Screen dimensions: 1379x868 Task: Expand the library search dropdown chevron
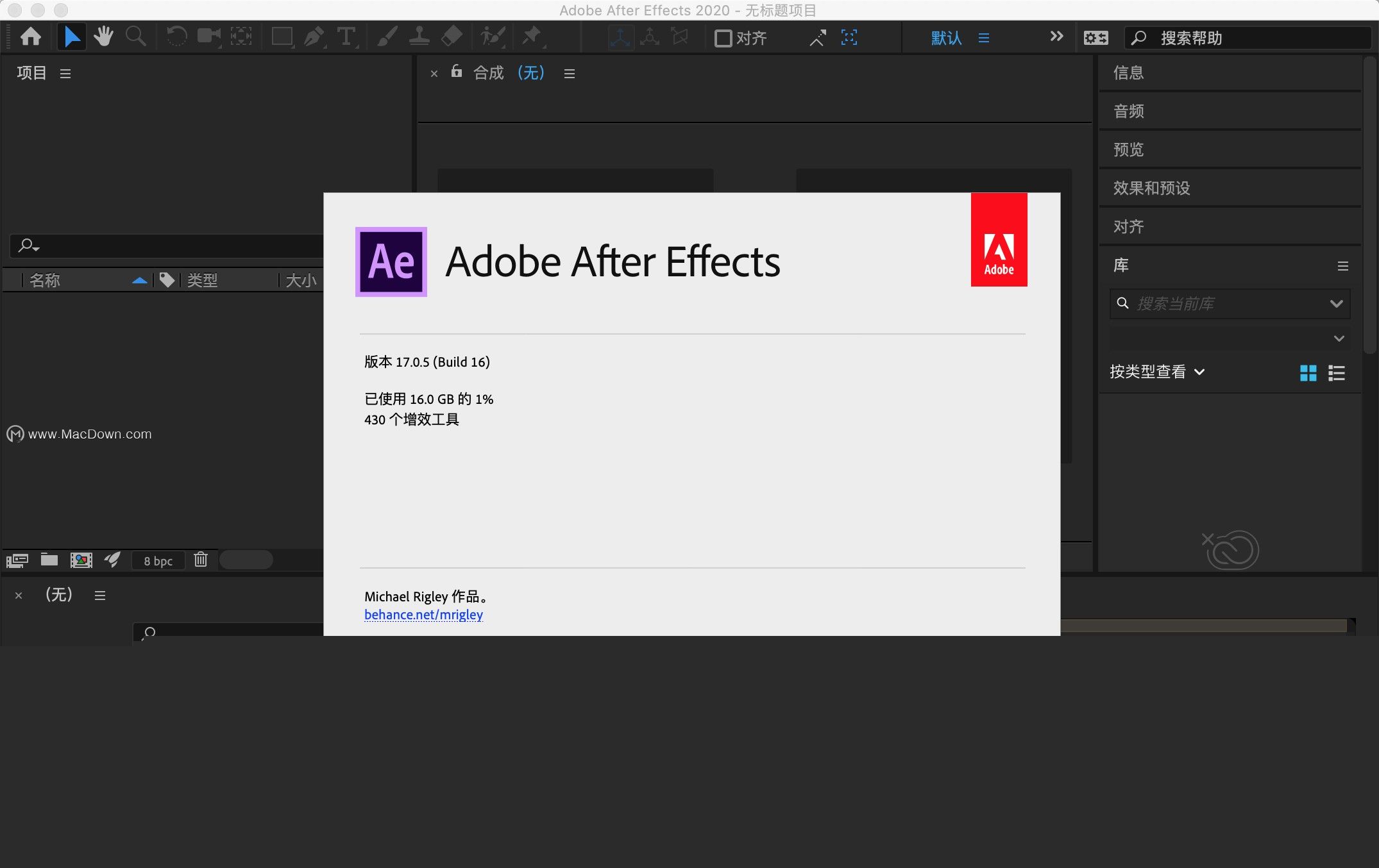(1337, 304)
